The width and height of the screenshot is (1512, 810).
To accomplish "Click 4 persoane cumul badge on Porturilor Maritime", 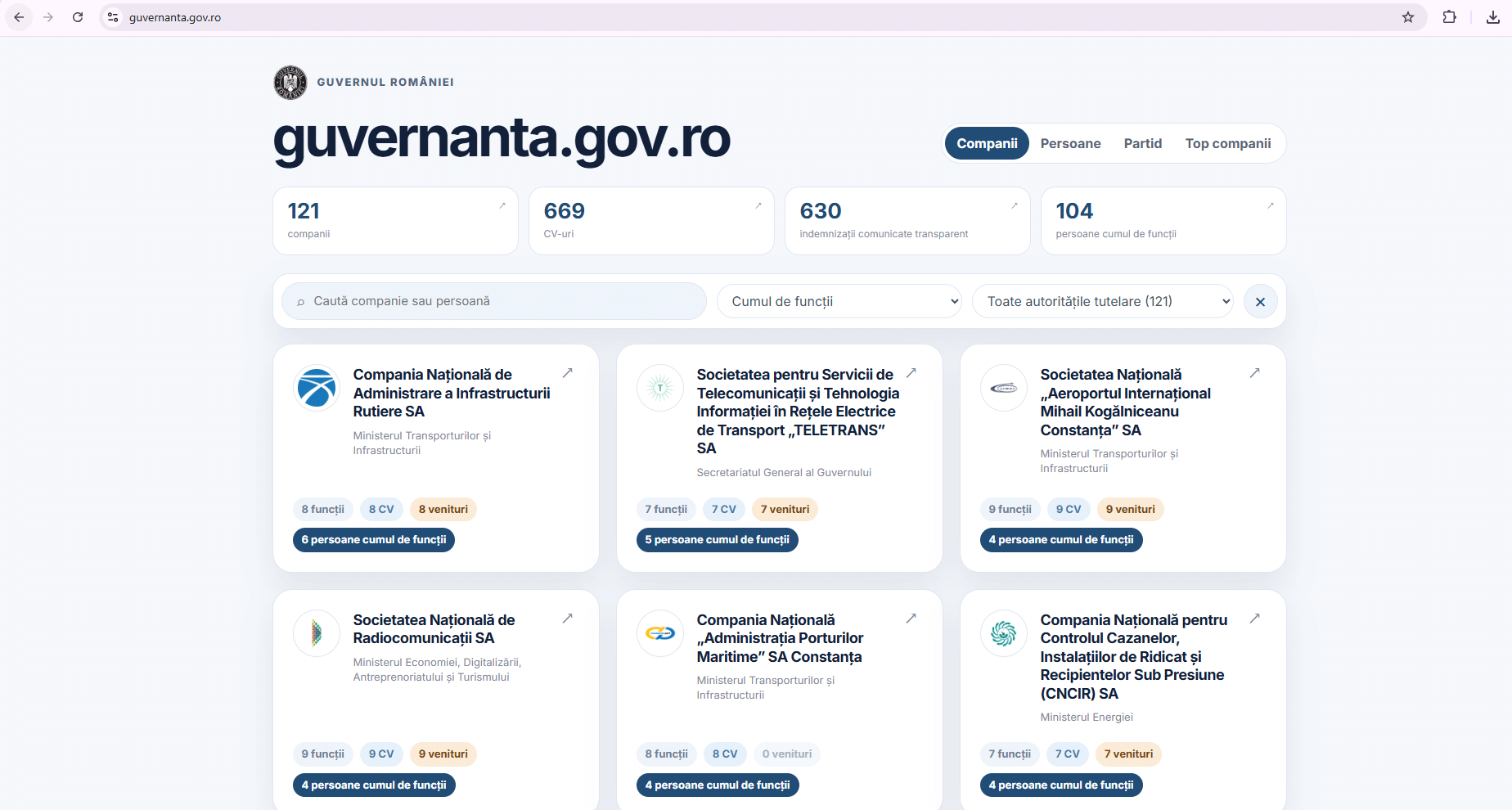I will tap(718, 785).
